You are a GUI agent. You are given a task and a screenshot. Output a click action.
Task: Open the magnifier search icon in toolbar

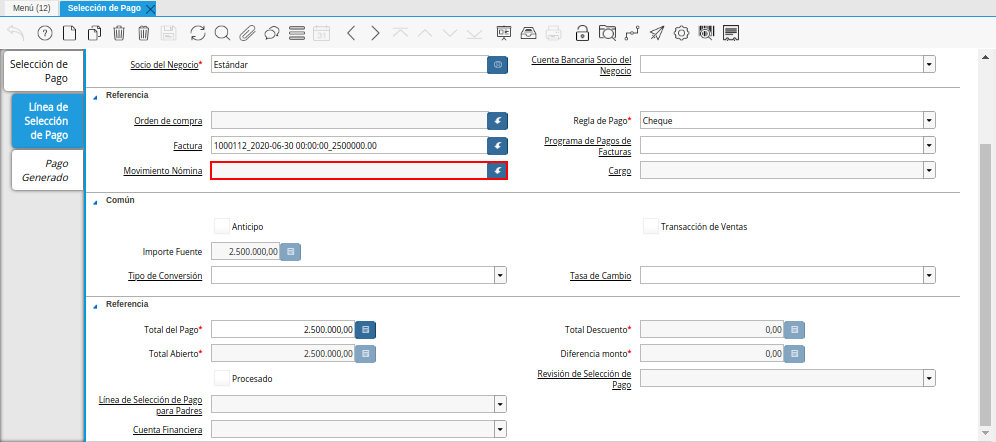(x=222, y=33)
